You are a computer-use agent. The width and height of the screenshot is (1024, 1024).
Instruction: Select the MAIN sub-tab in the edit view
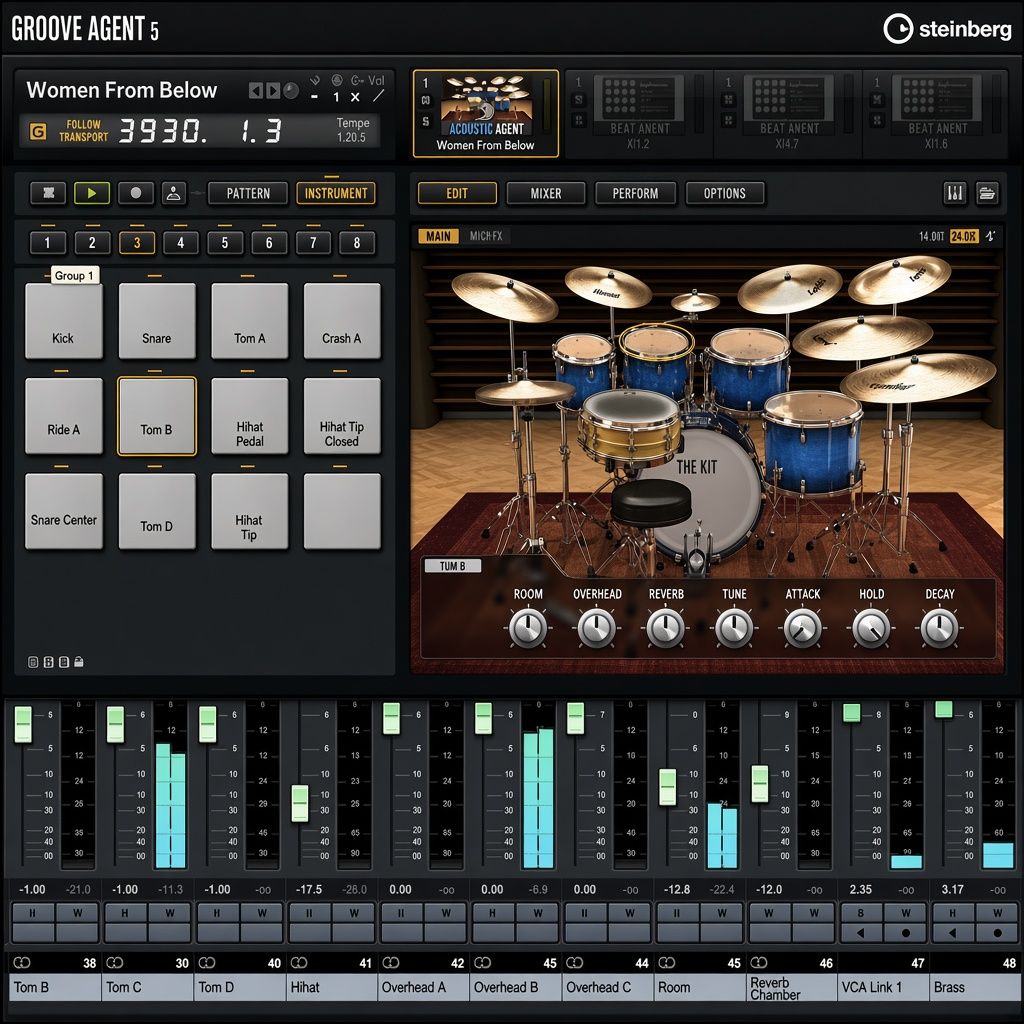coord(438,236)
